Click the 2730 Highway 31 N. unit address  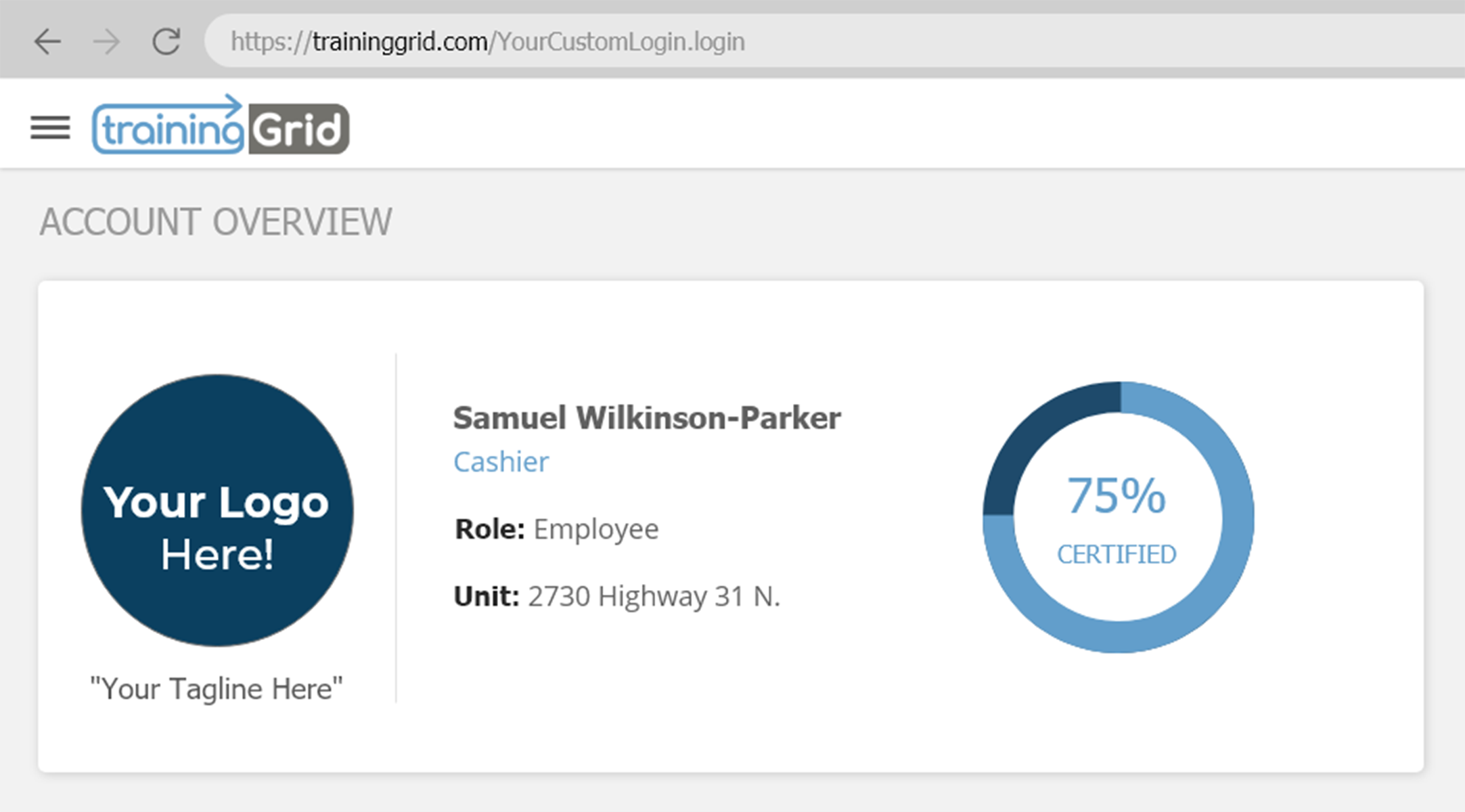click(x=654, y=597)
